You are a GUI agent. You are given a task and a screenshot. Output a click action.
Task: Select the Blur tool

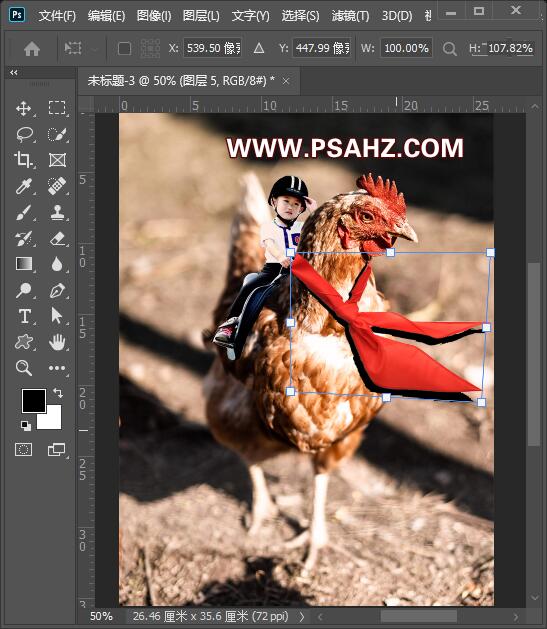(x=57, y=264)
